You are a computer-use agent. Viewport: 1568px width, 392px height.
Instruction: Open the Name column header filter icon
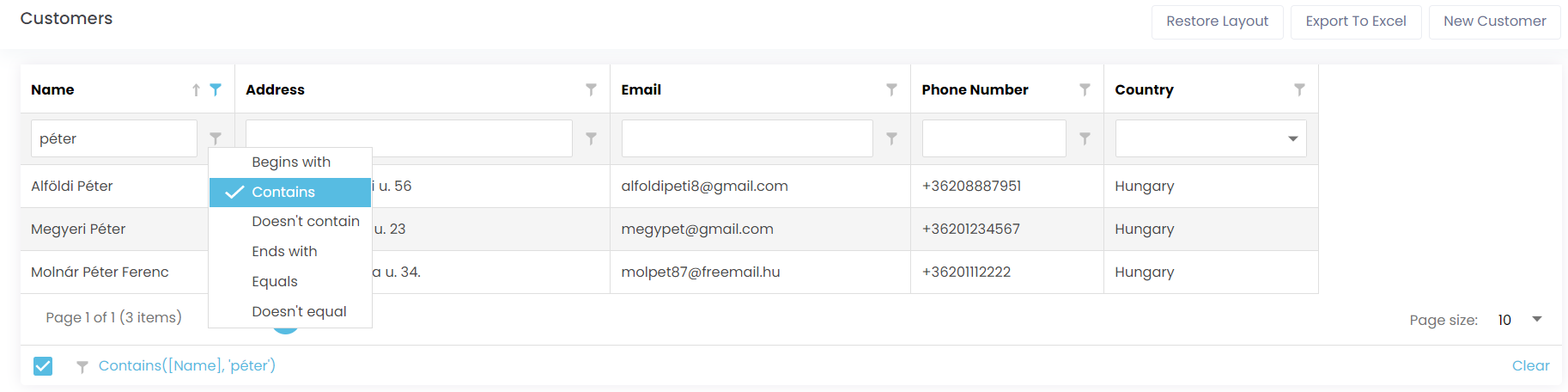(216, 89)
